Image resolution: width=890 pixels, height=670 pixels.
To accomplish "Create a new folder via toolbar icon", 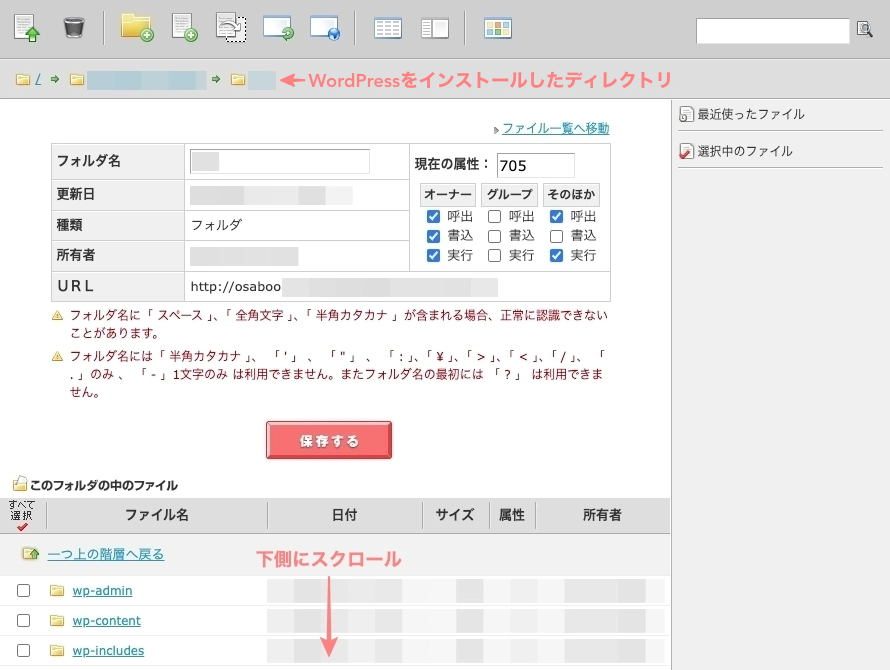I will [x=137, y=27].
